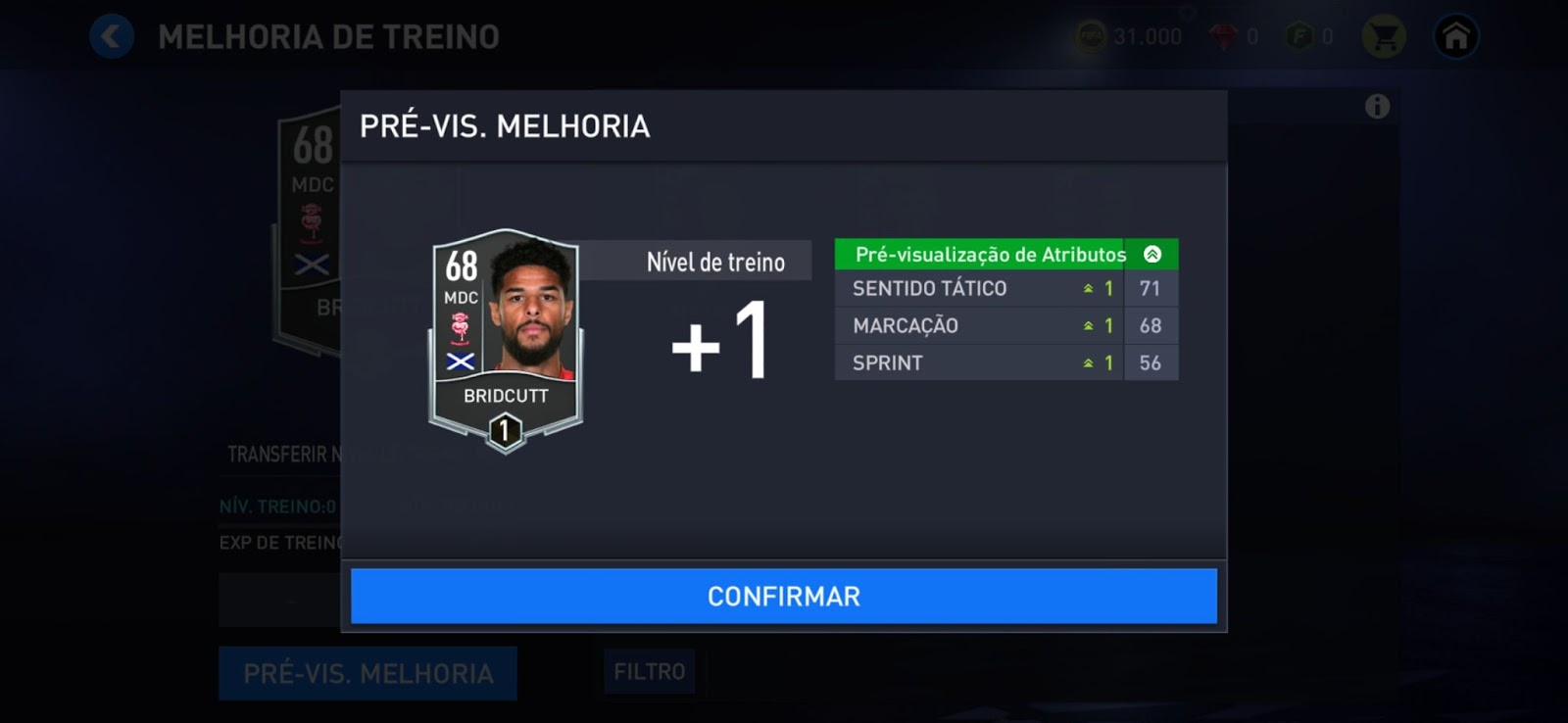Tap the info icon near dialog corner
This screenshot has width=1568, height=723.
click(x=1377, y=107)
